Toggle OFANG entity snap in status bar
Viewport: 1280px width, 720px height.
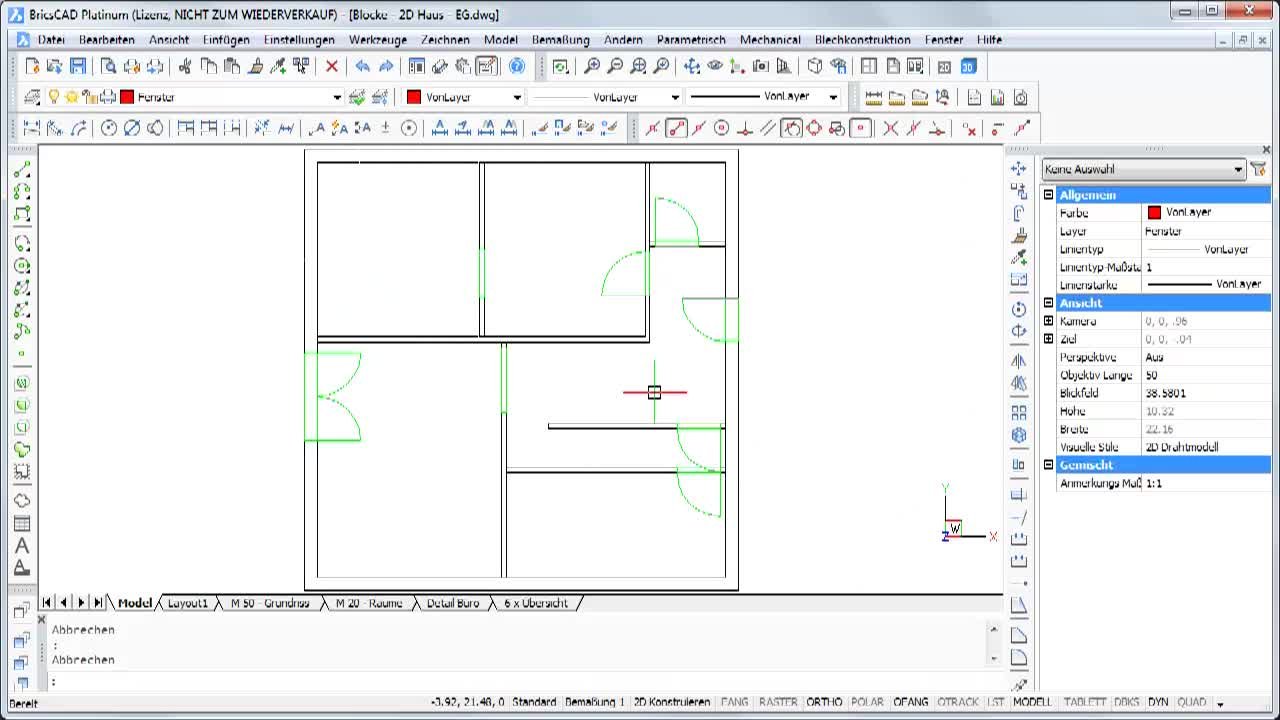(x=910, y=702)
